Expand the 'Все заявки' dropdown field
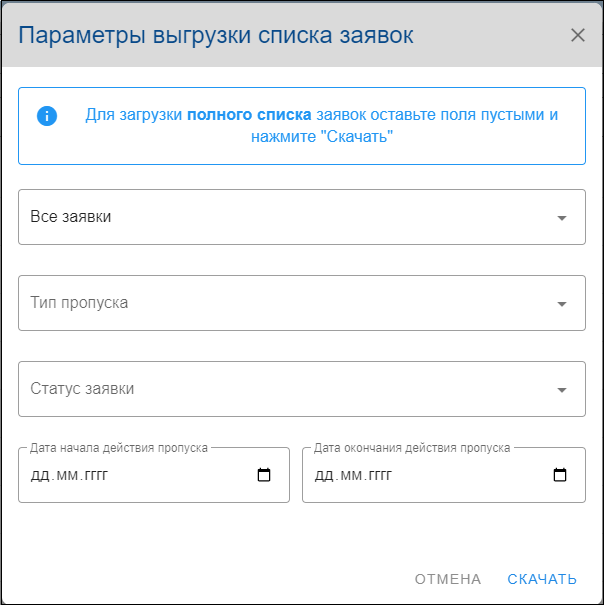 (280, 217)
